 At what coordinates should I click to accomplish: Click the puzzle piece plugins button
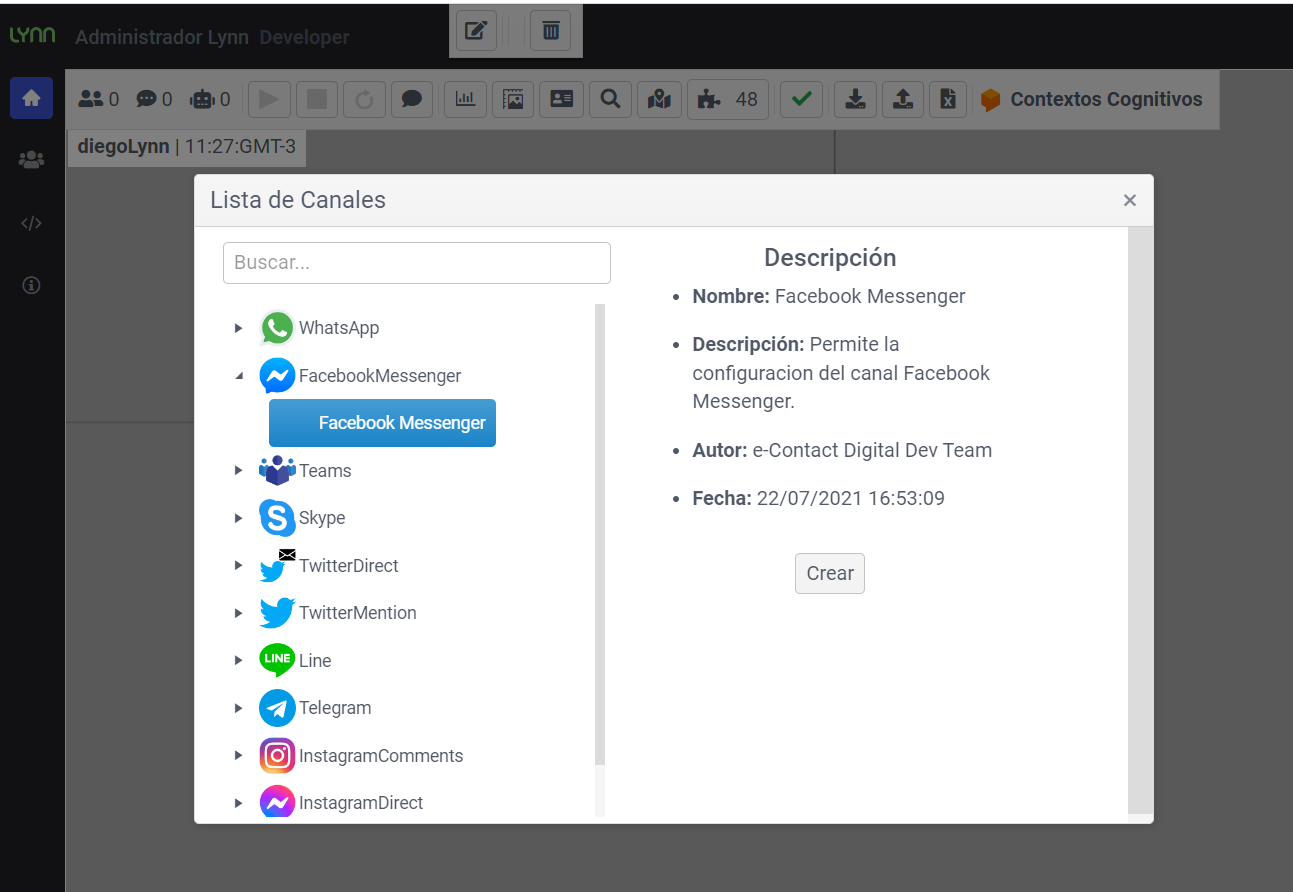pos(727,99)
